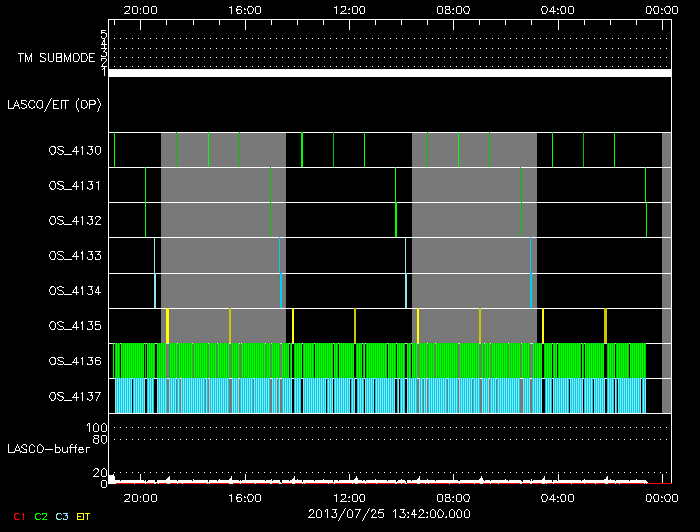Click the 100 mark on LASCO-buffer axis
Image resolution: width=700 pixels, height=532 pixels.
coord(100,428)
